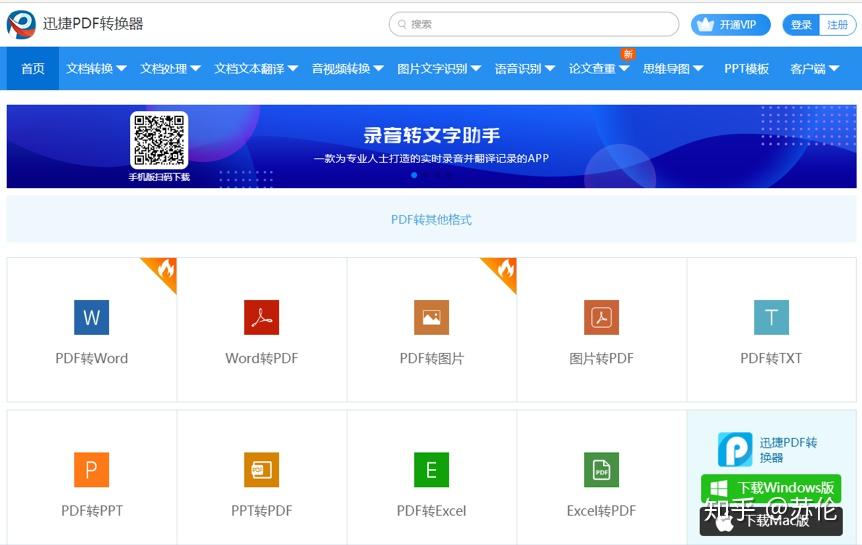This screenshot has height=545, width=862.
Task: Expand the 客户端 dropdown menu
Action: (814, 69)
